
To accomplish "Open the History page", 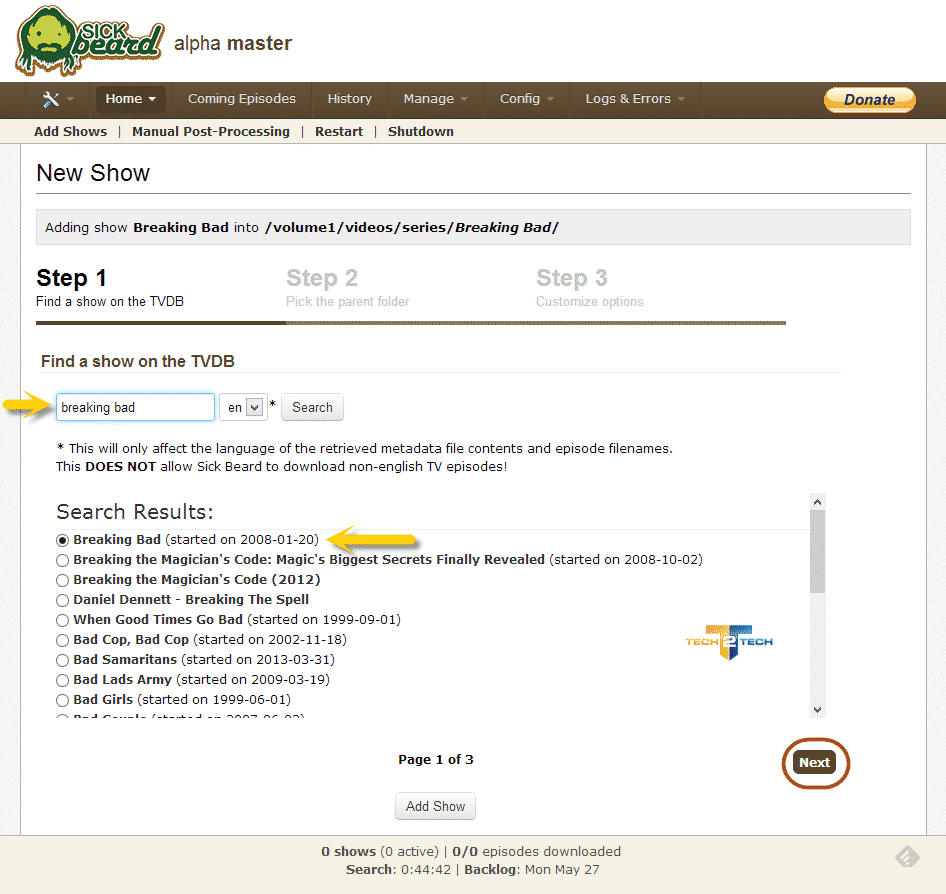I will pyautogui.click(x=349, y=99).
